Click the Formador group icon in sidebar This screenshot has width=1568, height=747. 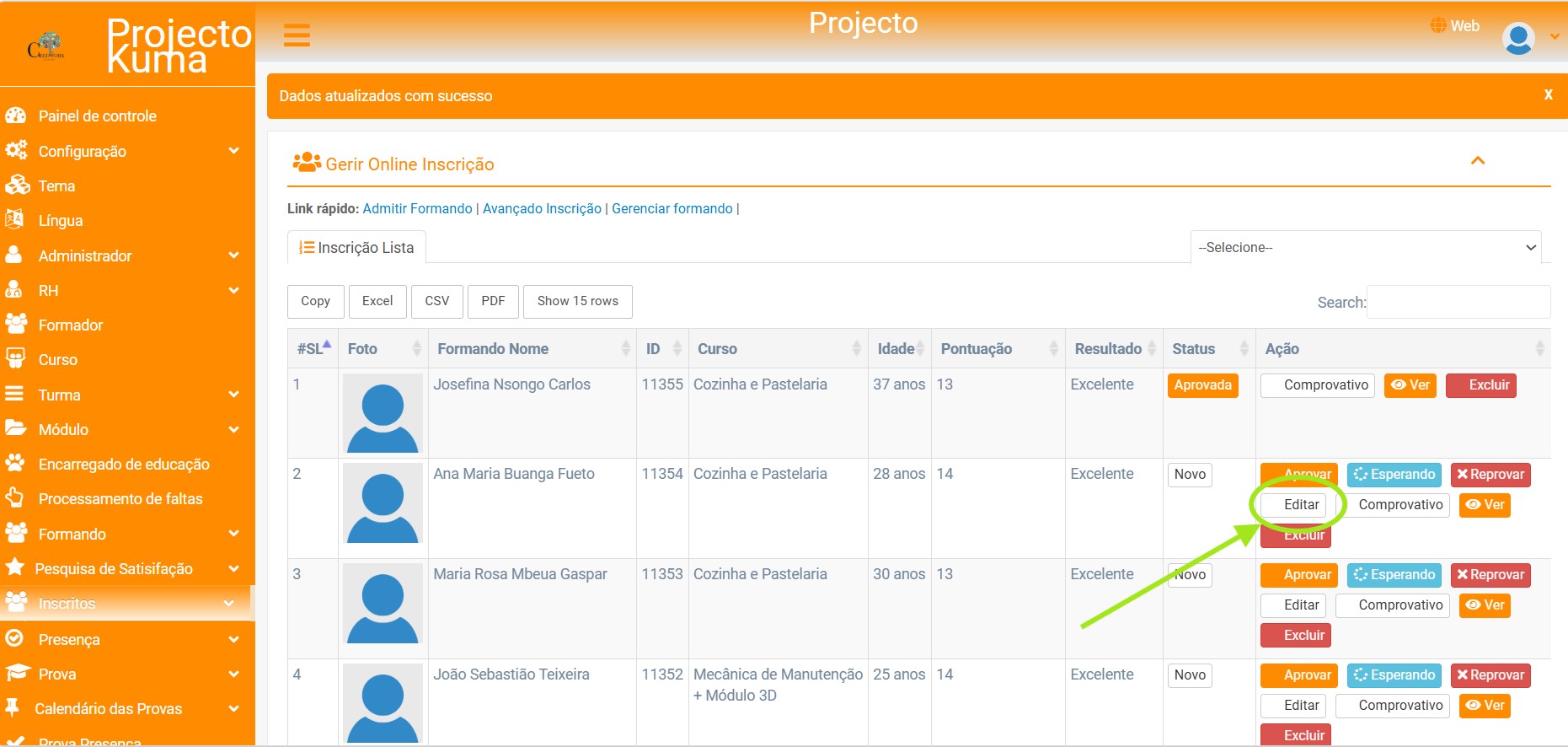click(16, 325)
